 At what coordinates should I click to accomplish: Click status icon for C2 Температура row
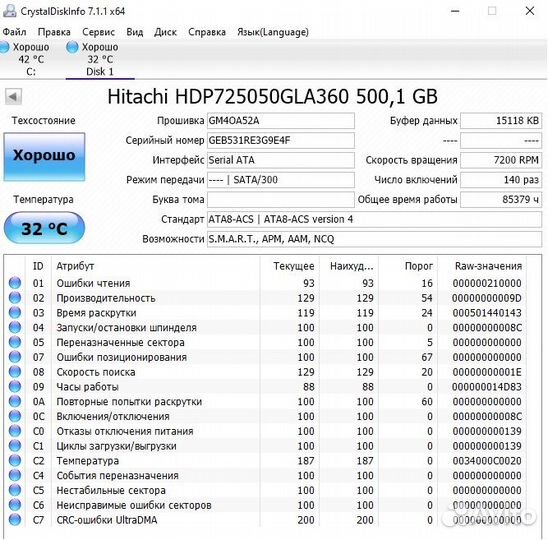pos(15,460)
